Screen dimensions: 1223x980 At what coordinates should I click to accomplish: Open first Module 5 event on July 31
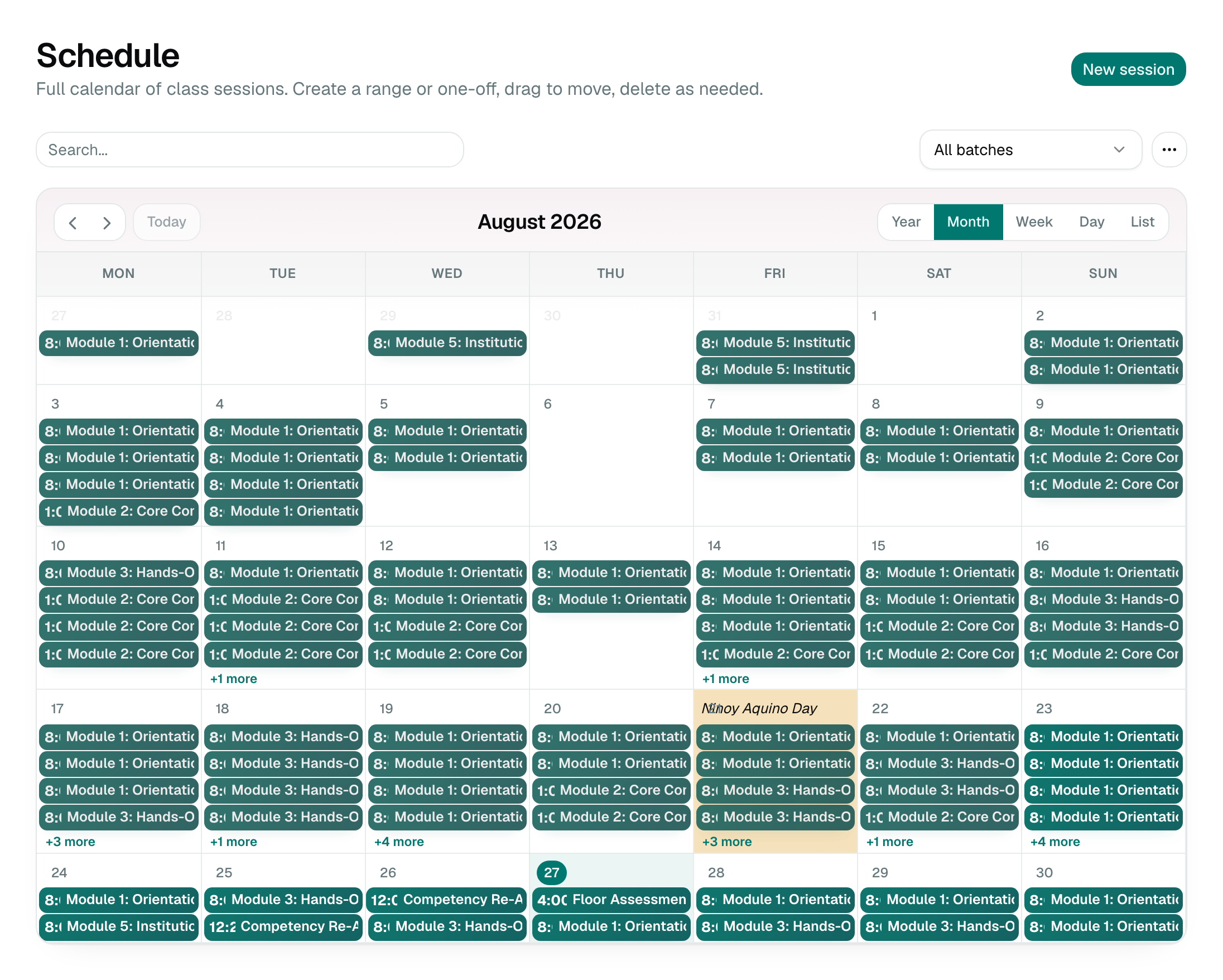[775, 343]
